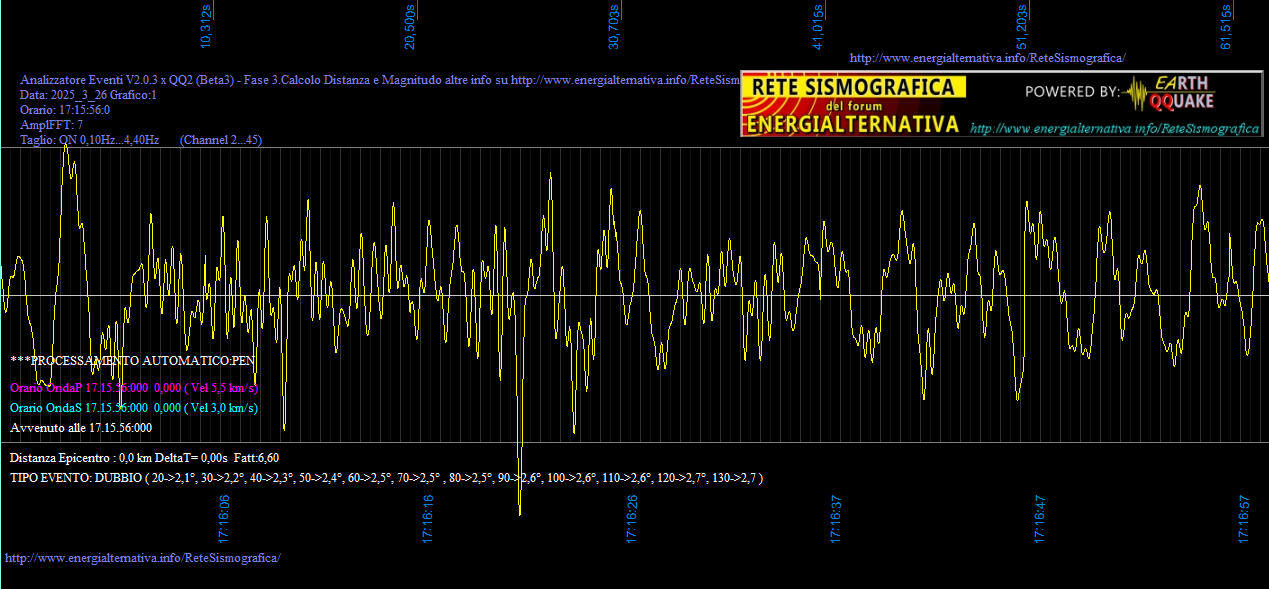Click the 17:16:57 clock label

click(1245, 519)
